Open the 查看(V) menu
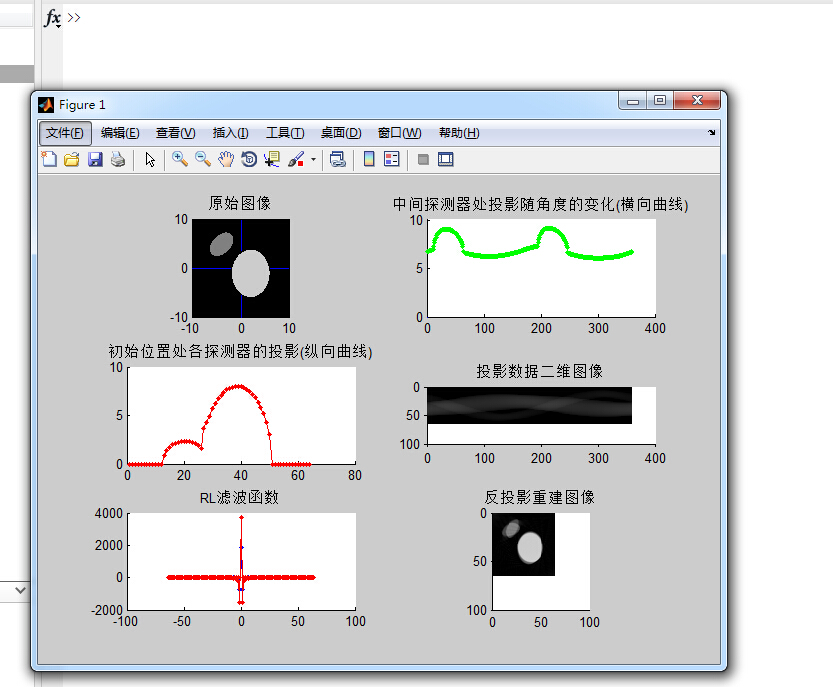 tap(175, 133)
